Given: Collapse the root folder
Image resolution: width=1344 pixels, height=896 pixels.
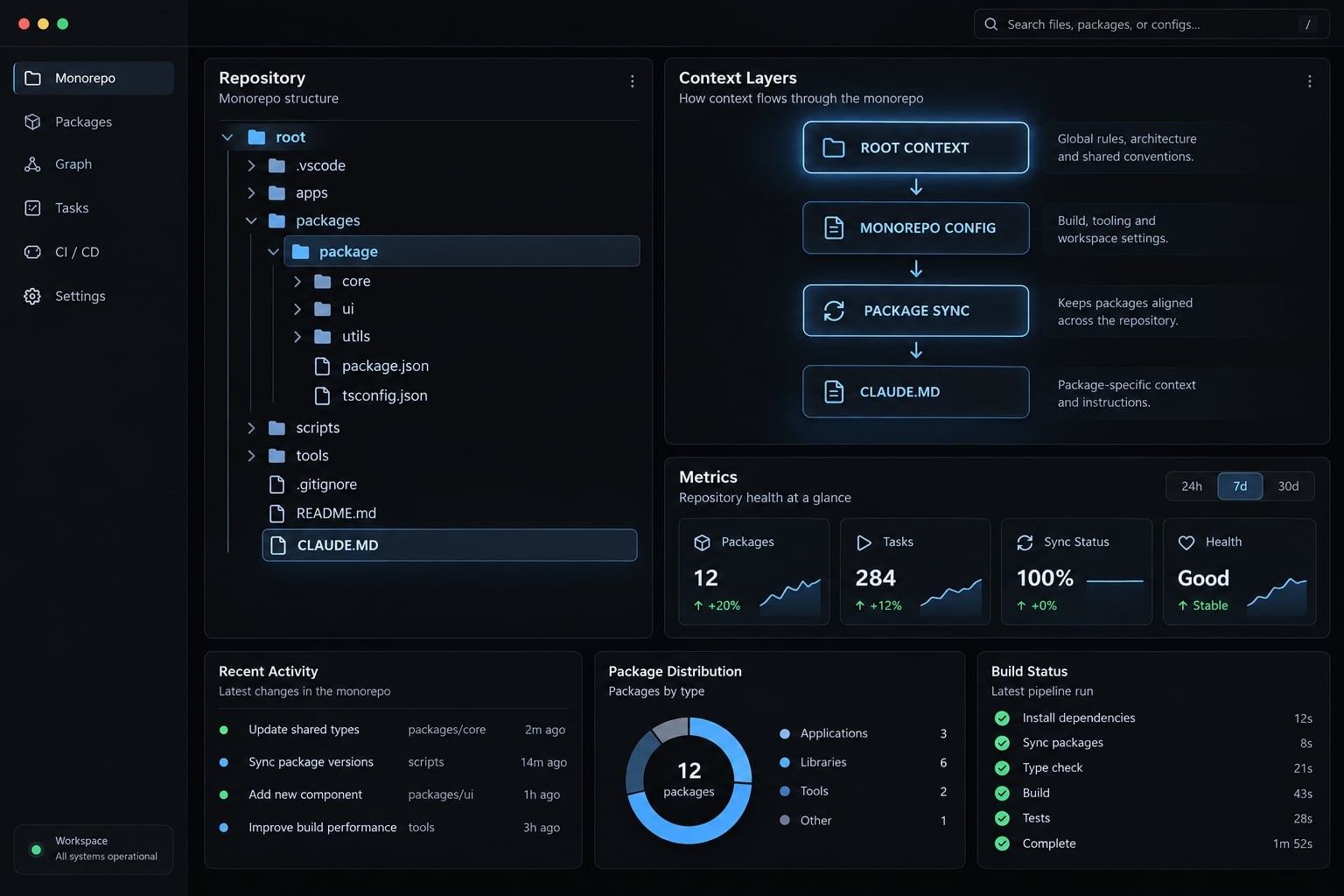Looking at the screenshot, I should pos(227,137).
